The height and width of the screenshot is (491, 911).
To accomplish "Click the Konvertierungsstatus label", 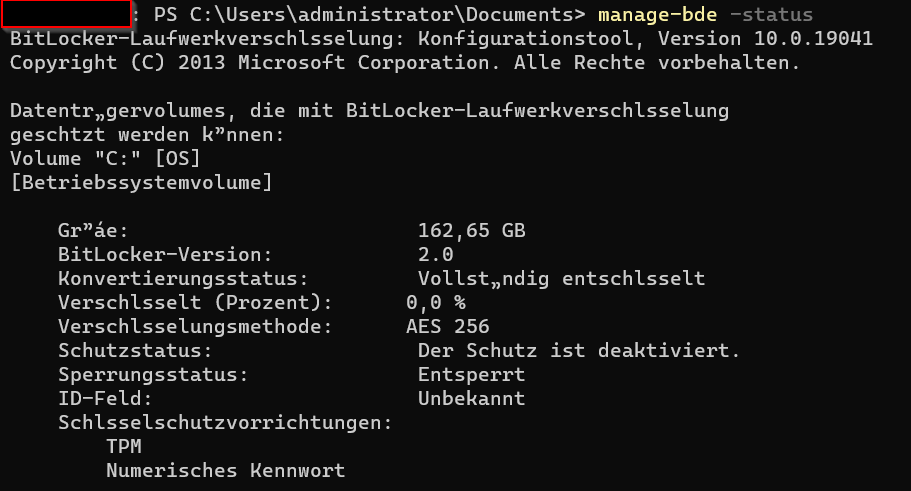I will tap(183, 278).
